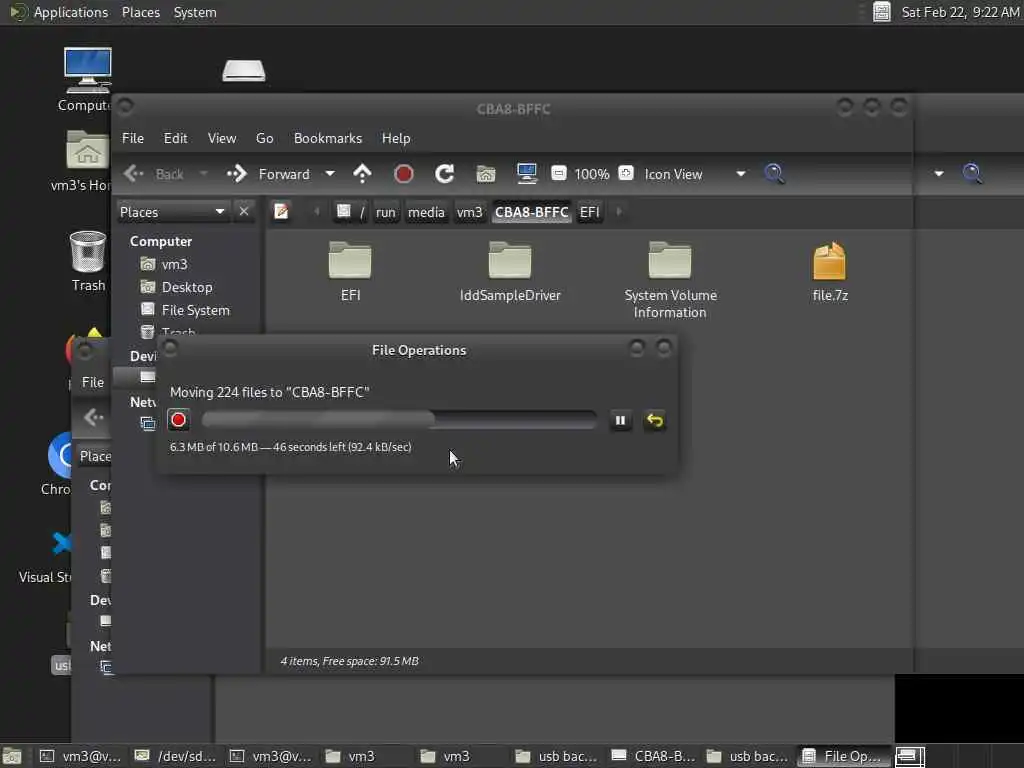Viewport: 1024px width, 768px height.
Task: Switch to File Op... taskbar entry
Action: coord(844,756)
